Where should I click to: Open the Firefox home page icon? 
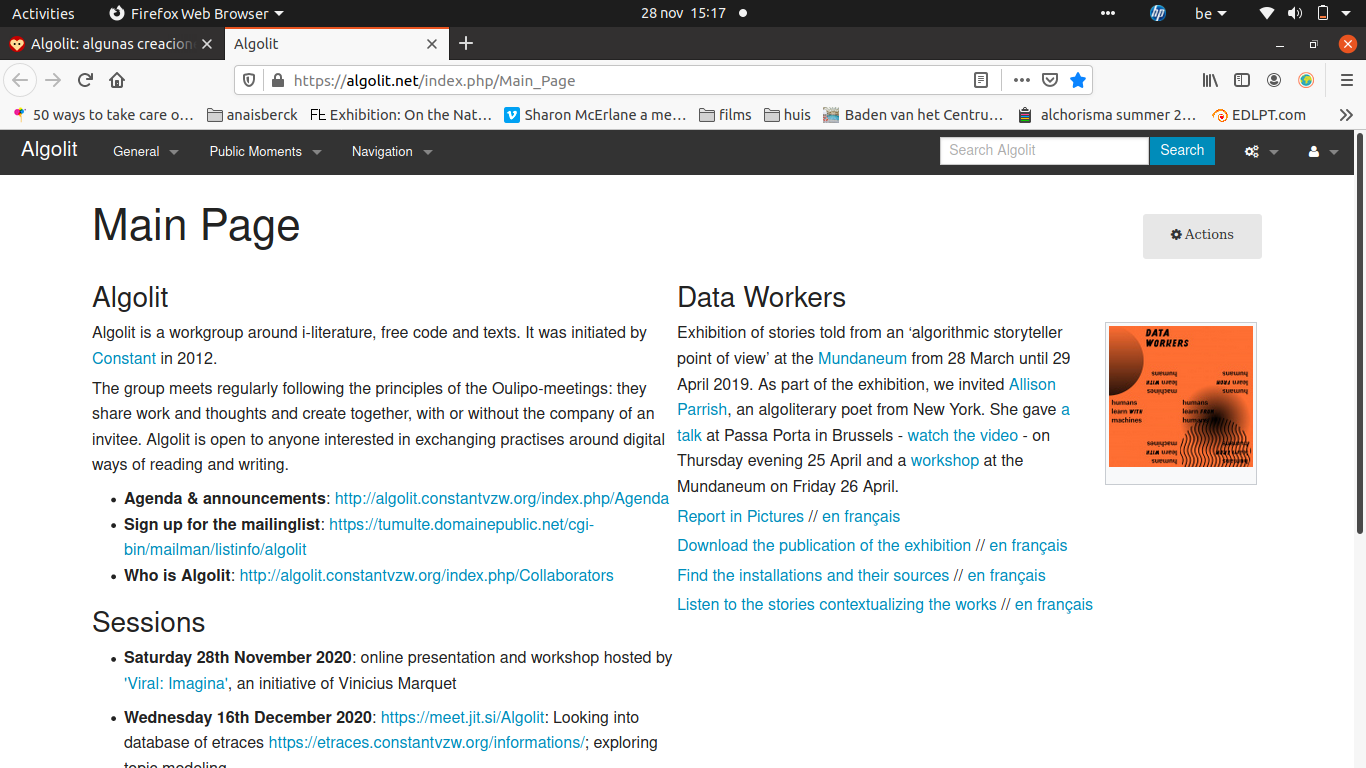click(x=117, y=80)
